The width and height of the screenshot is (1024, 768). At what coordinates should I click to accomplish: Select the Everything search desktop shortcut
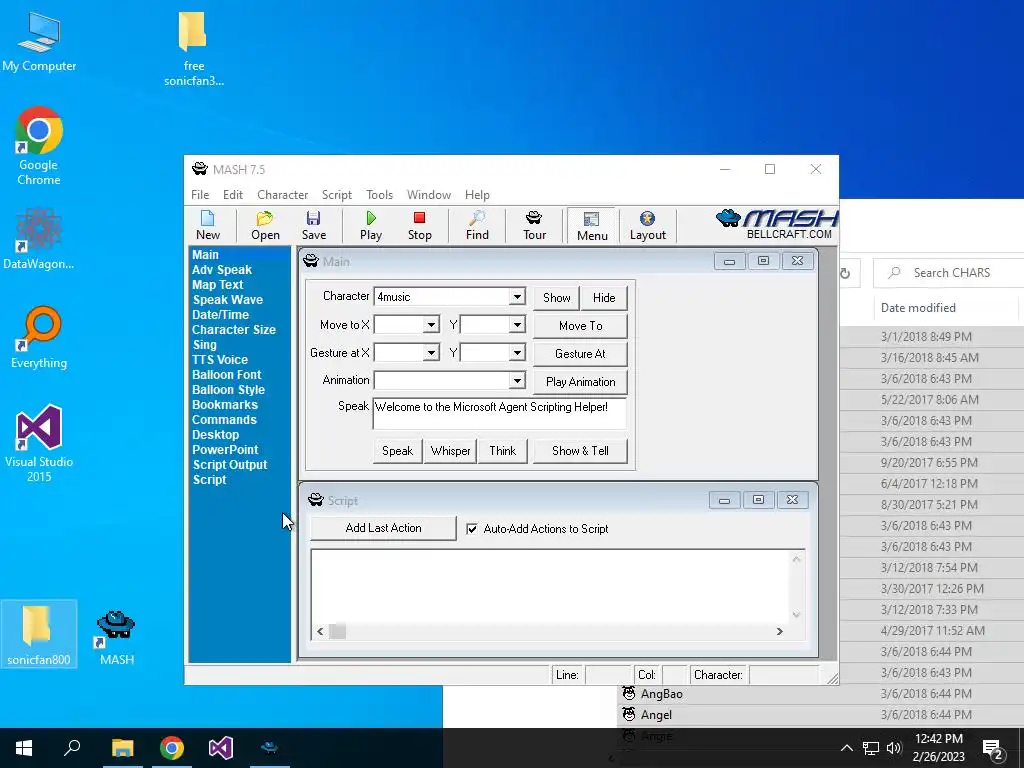[x=39, y=338]
